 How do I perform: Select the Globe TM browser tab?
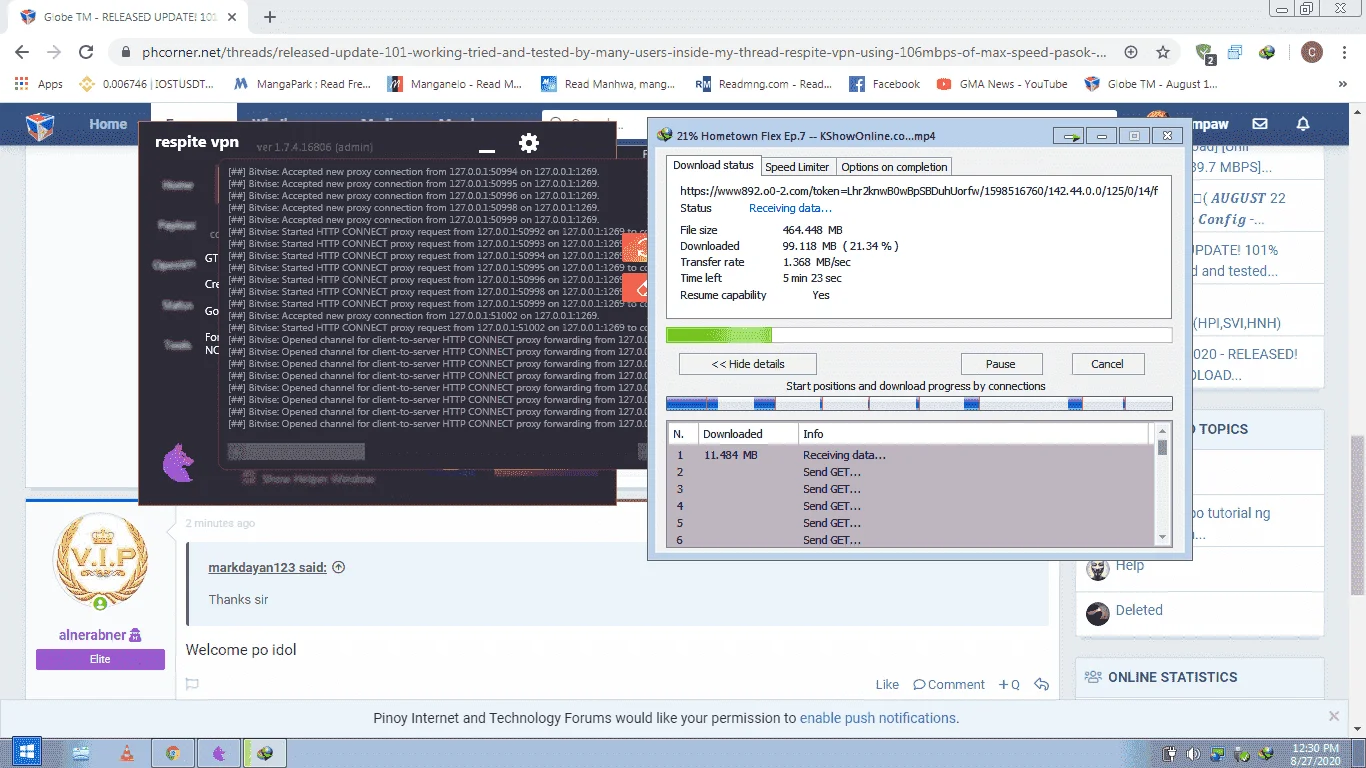tap(129, 17)
